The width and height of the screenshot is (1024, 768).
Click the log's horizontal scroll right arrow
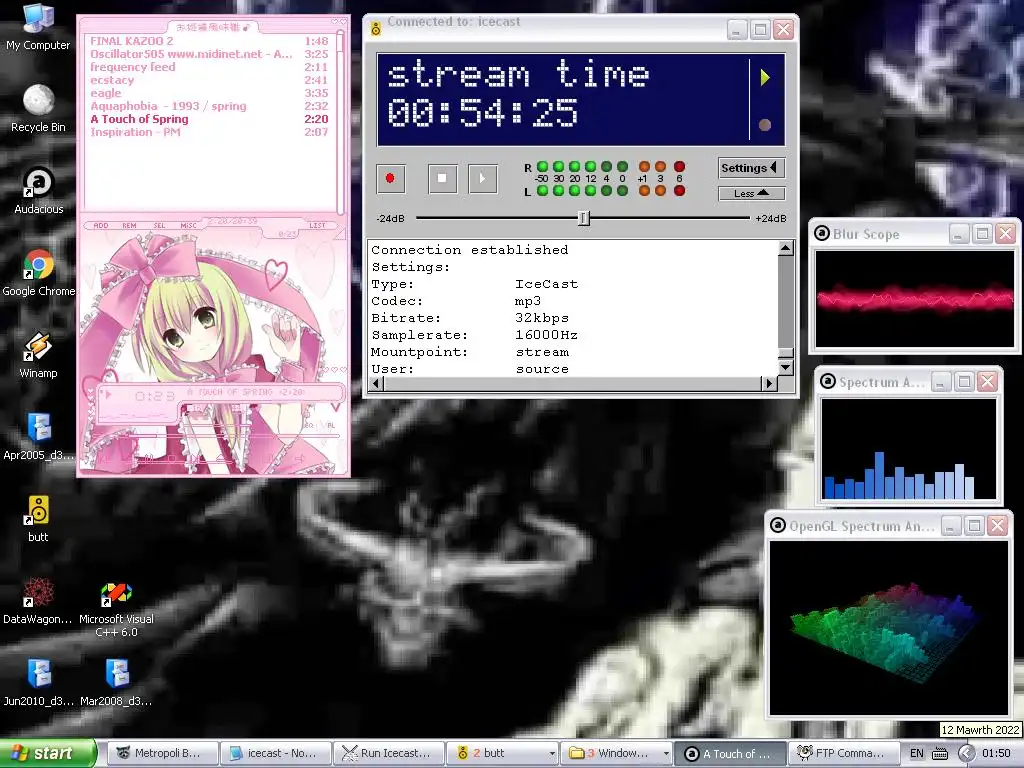click(x=769, y=383)
